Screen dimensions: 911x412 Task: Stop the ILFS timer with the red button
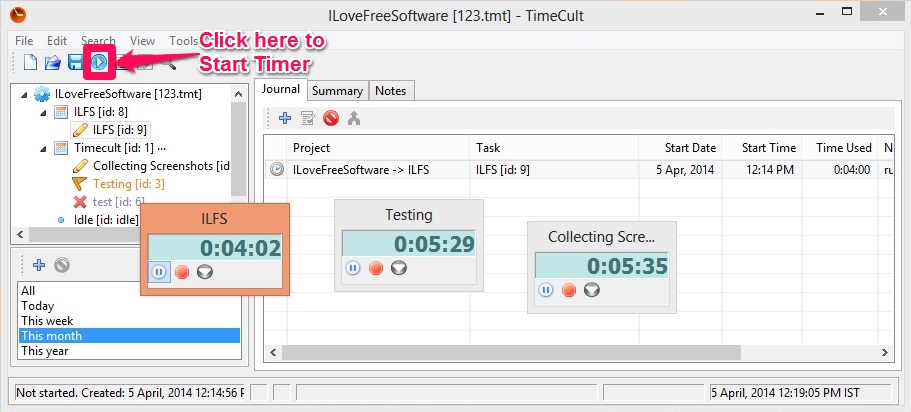182,271
